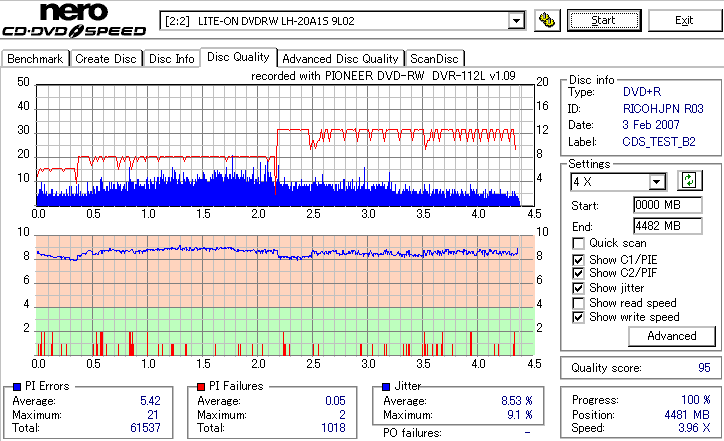Click the PI Errors upper graph

285,145
